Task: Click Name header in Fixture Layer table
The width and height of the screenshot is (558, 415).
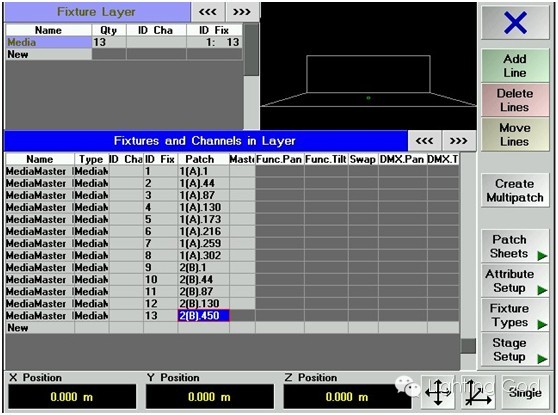Action: 49,30
